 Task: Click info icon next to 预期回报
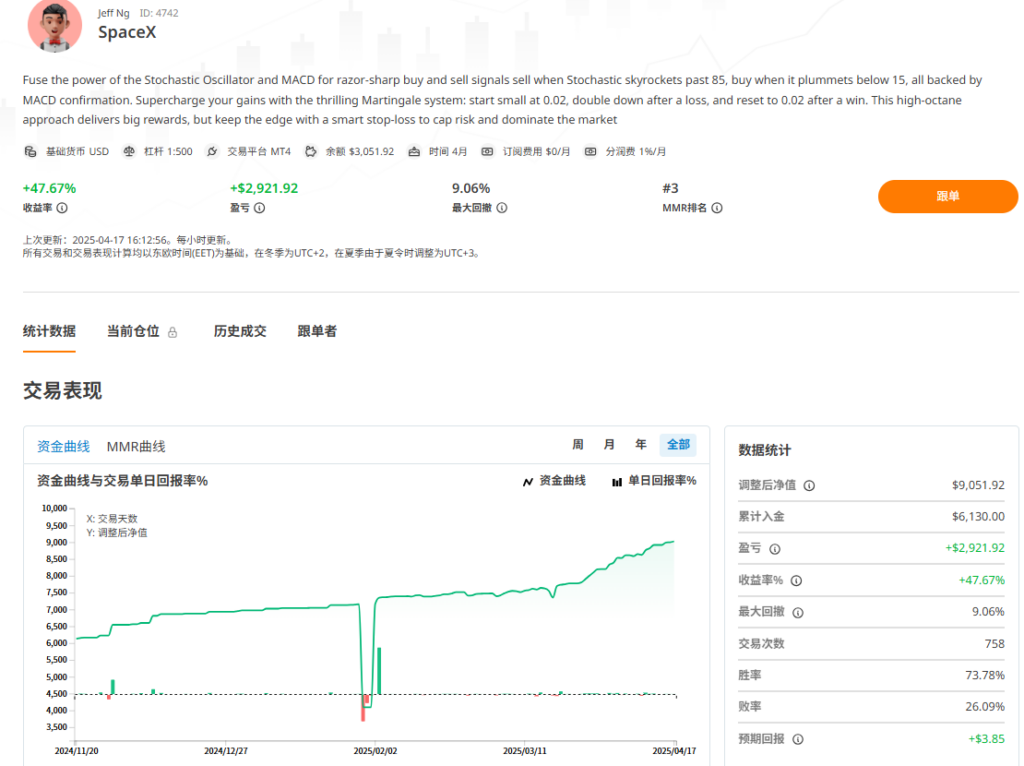795,739
